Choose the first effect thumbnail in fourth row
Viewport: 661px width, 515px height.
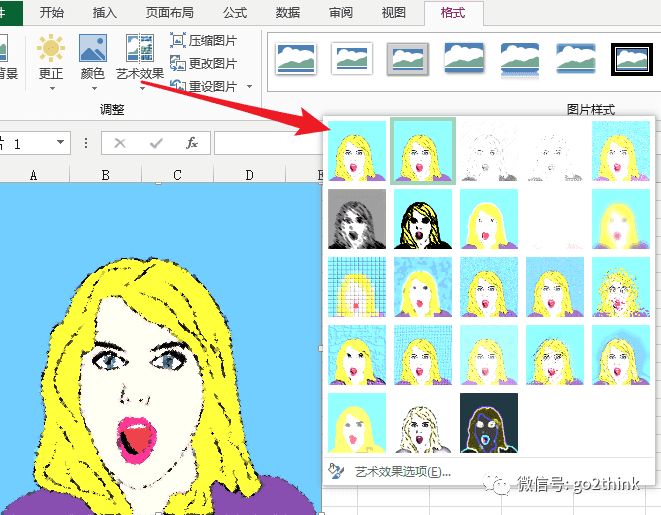tap(357, 355)
